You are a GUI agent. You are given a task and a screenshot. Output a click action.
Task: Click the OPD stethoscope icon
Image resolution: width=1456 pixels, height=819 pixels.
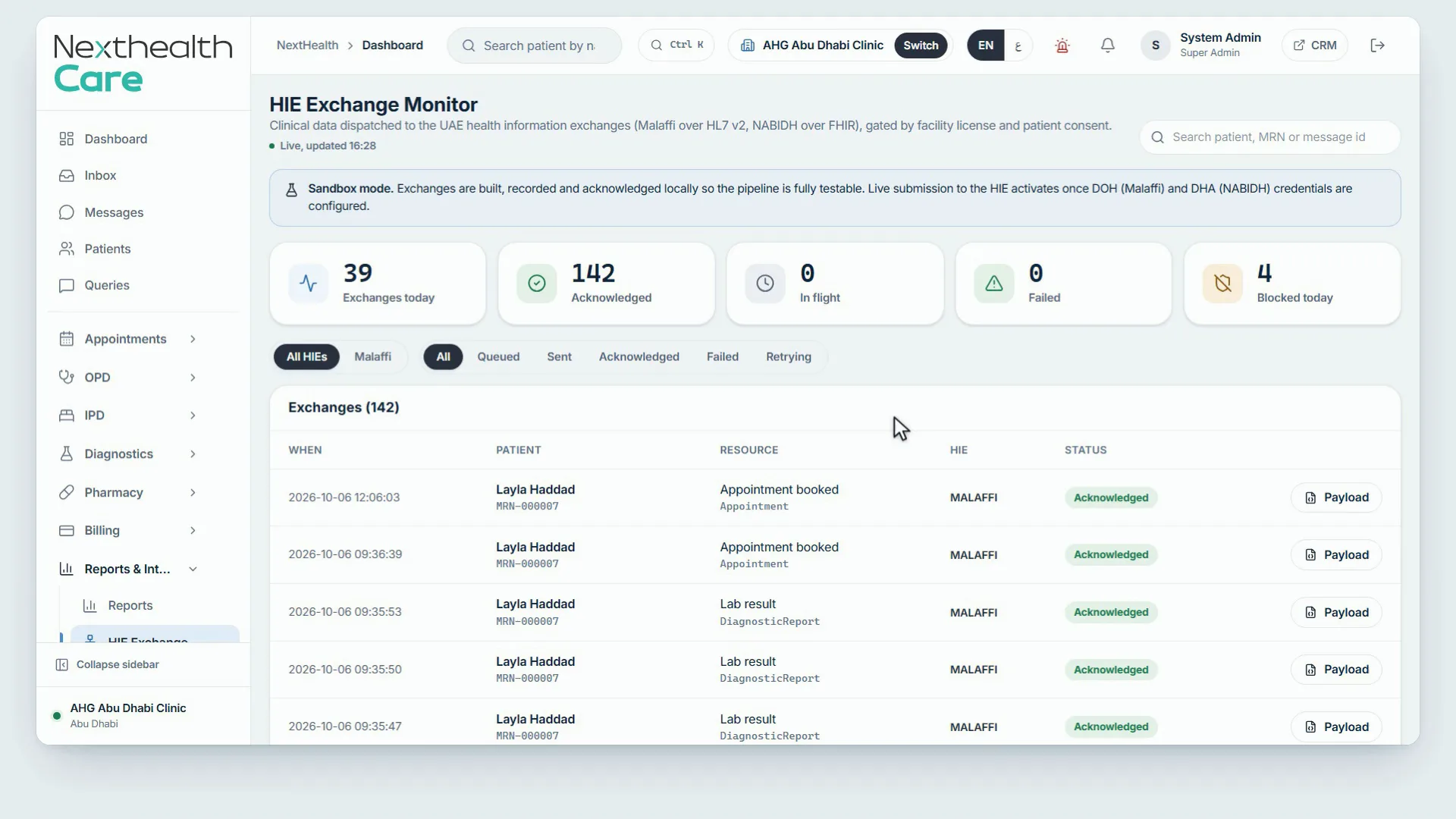point(67,377)
